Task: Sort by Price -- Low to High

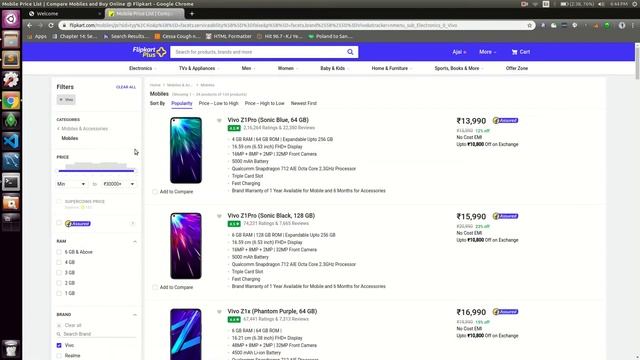Action: (x=218, y=103)
